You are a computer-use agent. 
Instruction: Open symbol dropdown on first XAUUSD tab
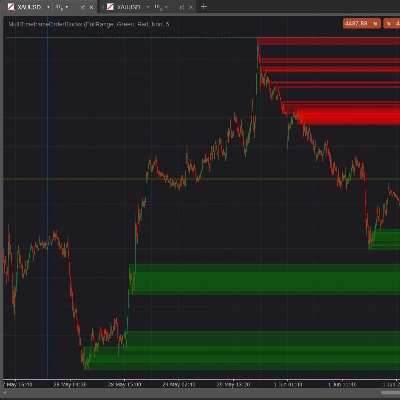tap(48, 7)
